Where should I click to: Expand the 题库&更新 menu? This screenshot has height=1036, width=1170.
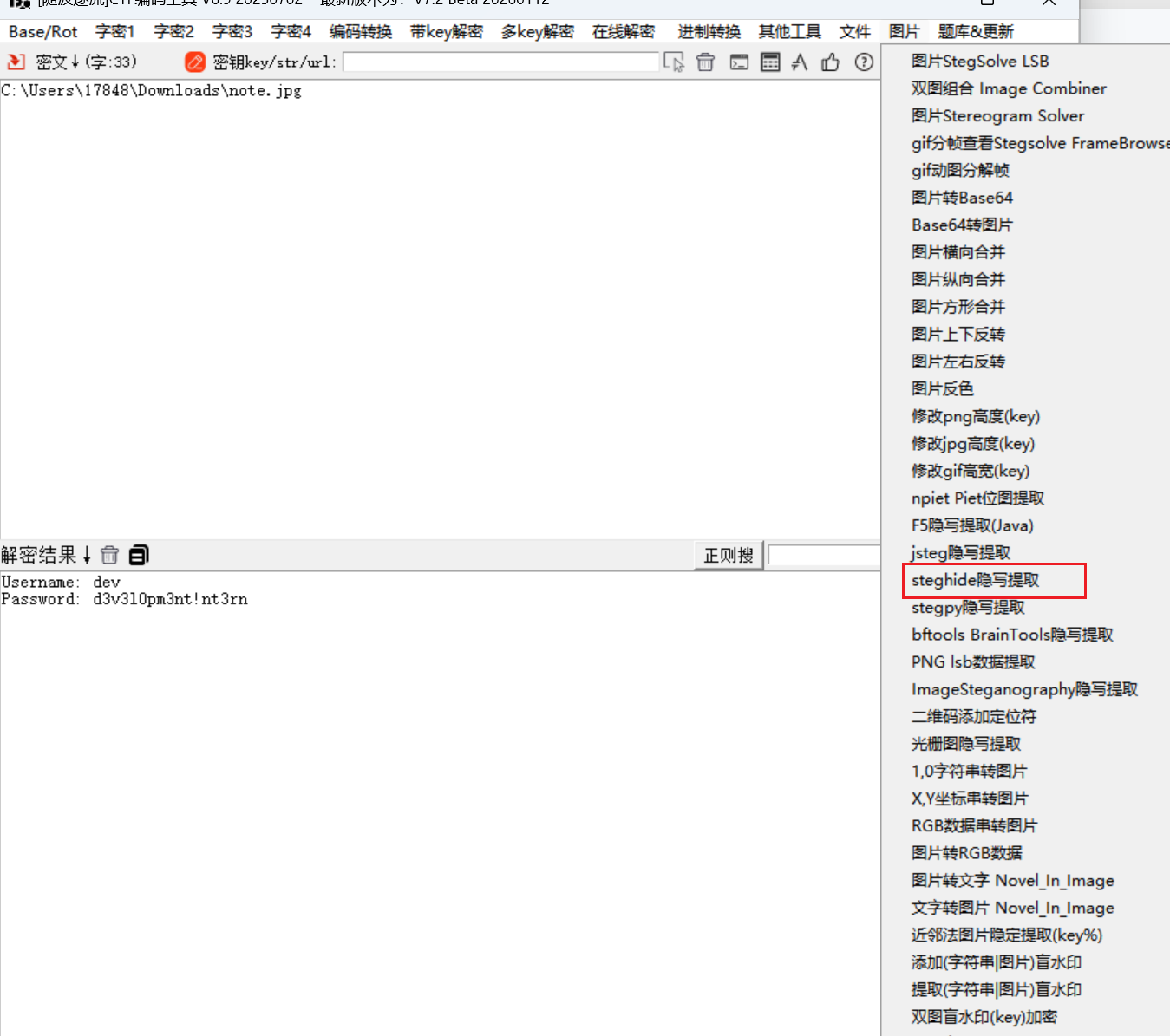[976, 32]
